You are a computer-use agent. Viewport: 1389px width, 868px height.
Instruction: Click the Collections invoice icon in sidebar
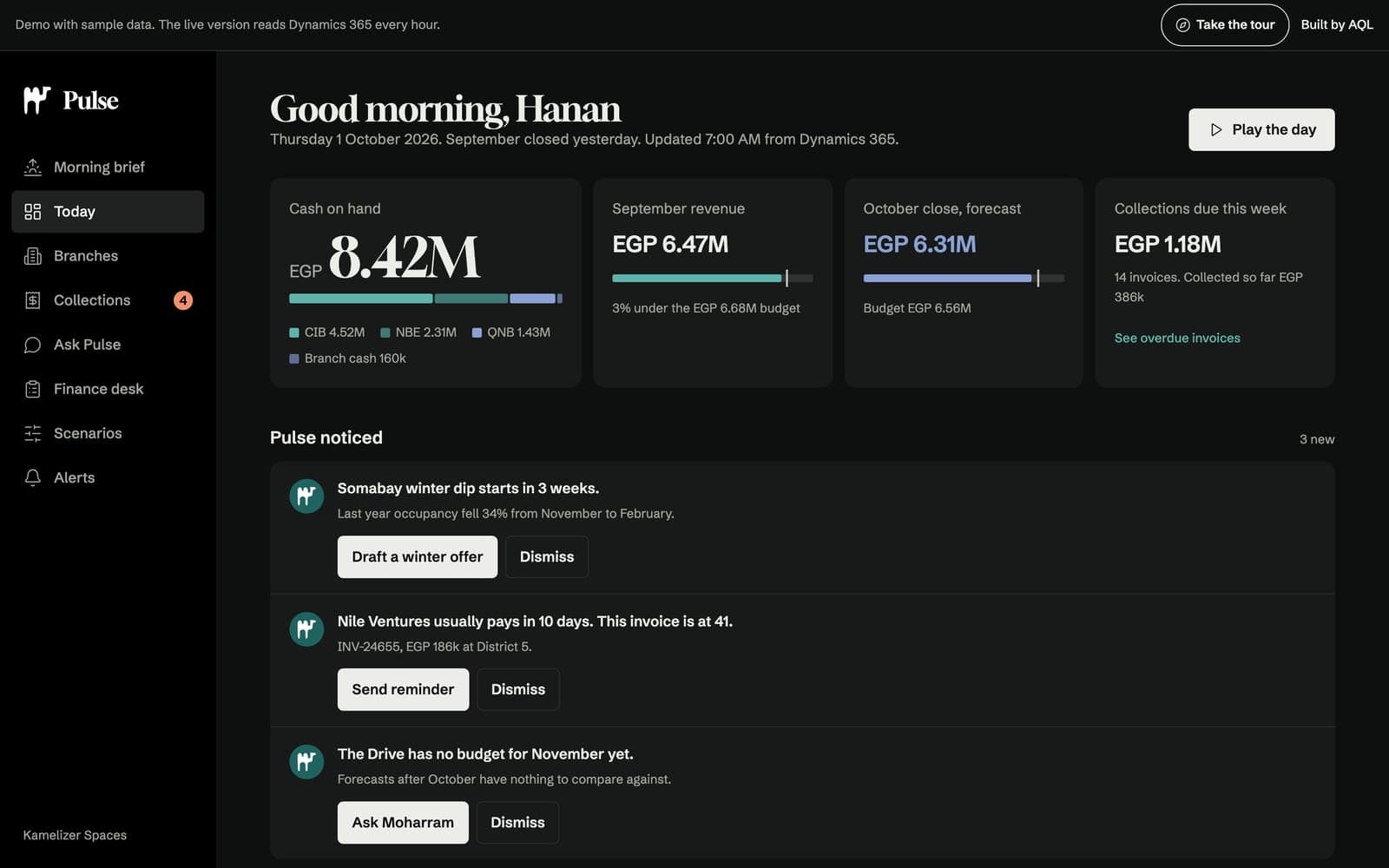[33, 300]
